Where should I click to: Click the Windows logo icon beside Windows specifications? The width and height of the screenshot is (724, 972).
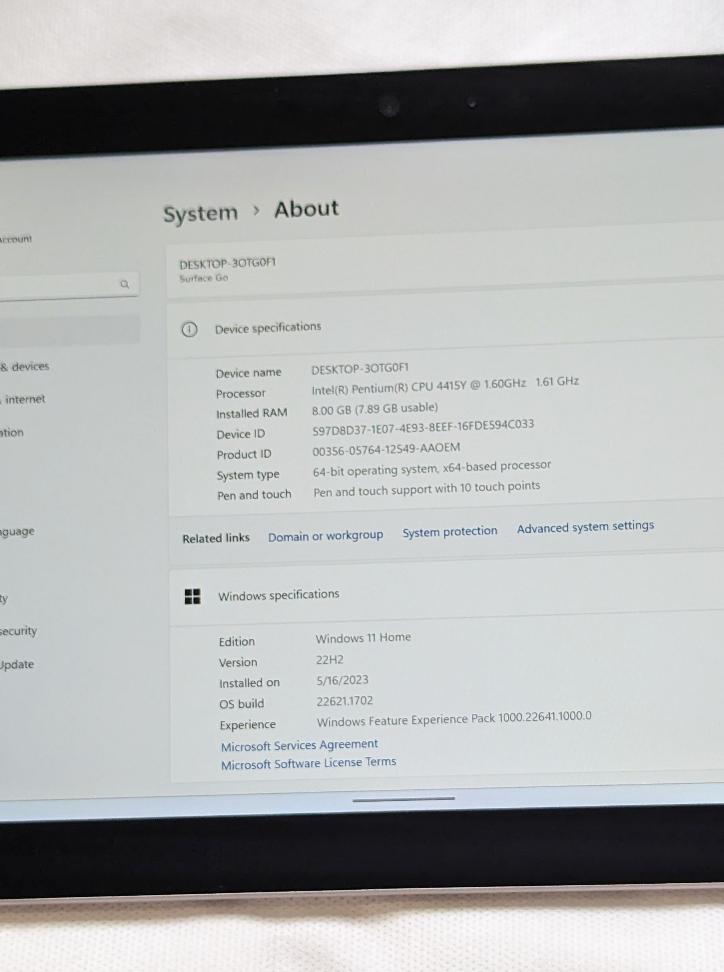point(193,596)
